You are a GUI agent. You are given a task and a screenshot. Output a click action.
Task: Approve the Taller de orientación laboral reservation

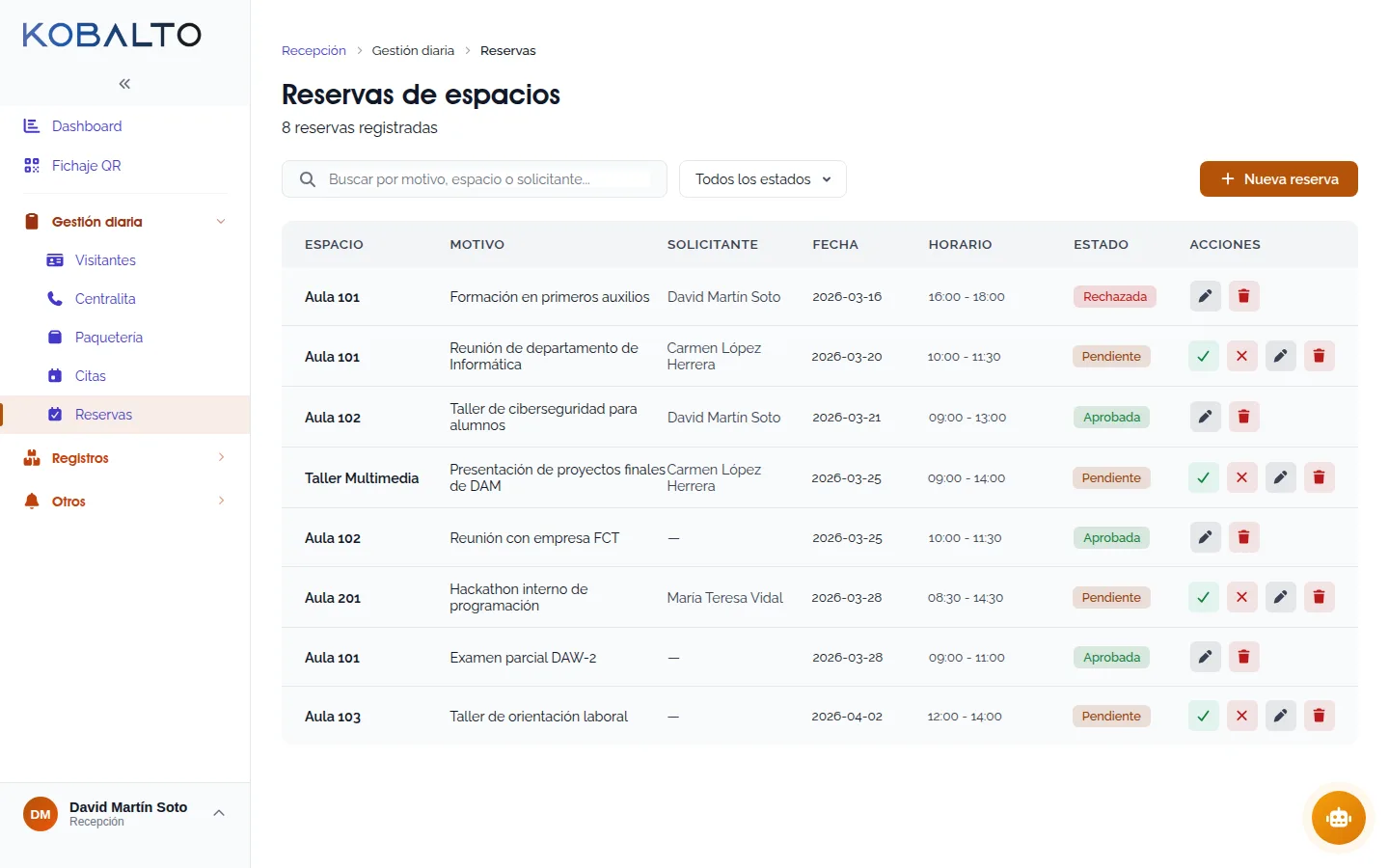1203,716
